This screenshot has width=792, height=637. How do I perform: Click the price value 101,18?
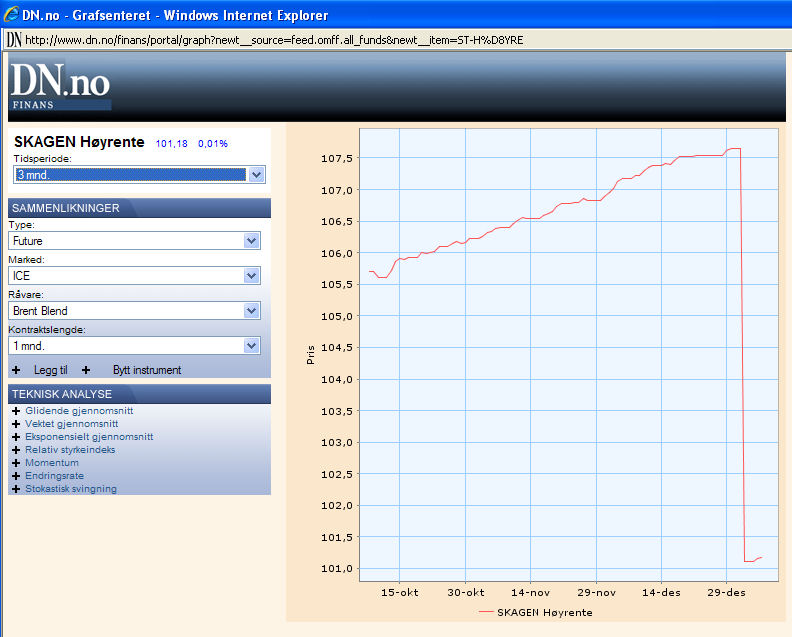[x=171, y=144]
